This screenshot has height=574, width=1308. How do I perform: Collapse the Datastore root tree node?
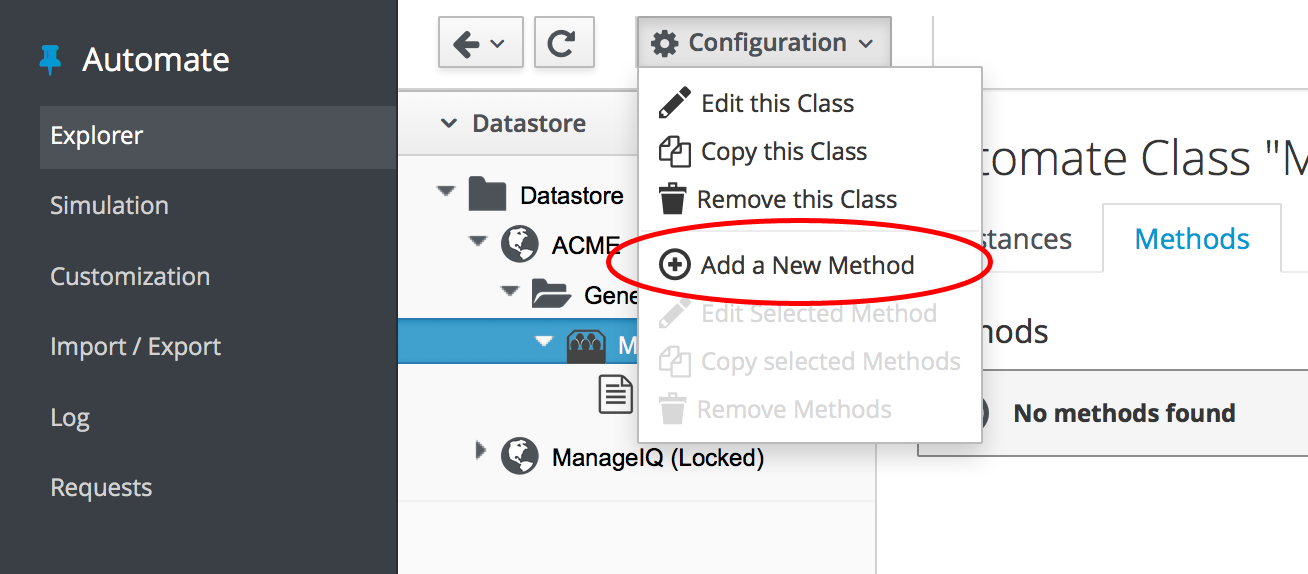(446, 191)
